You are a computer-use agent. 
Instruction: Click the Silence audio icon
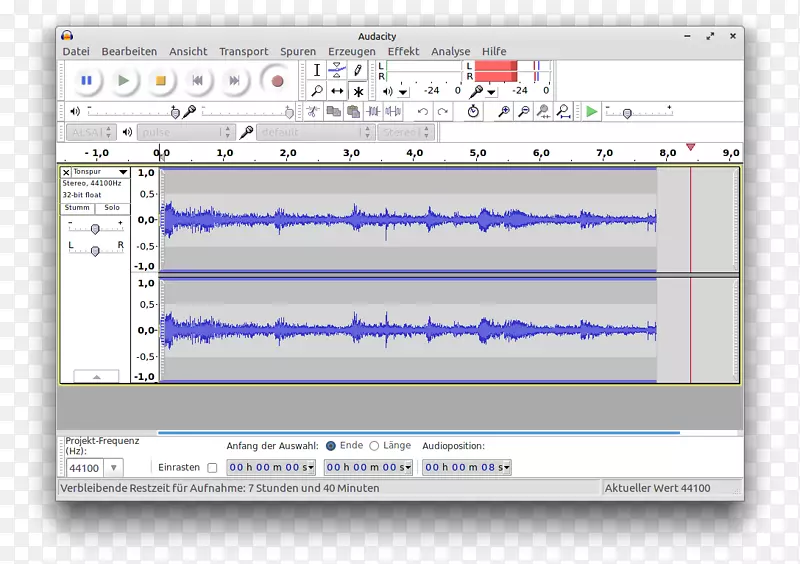[x=393, y=111]
